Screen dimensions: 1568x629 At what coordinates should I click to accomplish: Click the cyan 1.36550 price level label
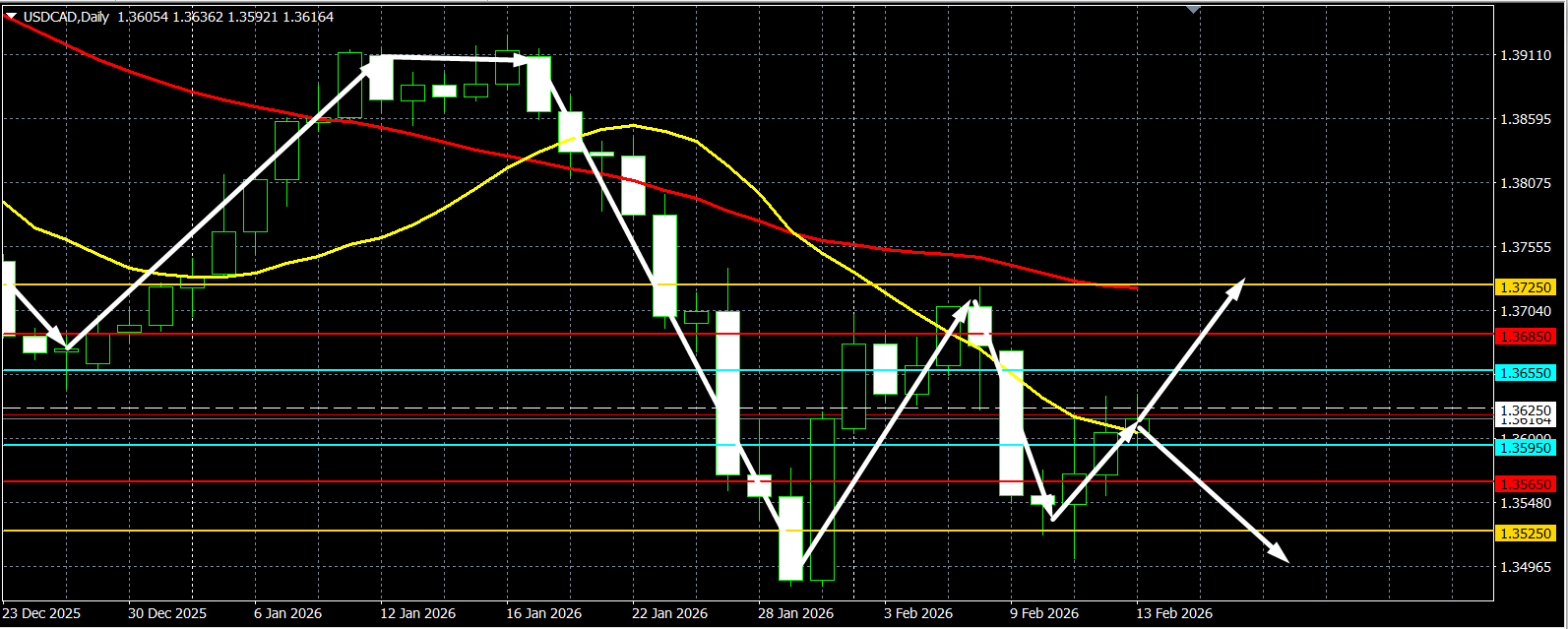[x=1526, y=373]
